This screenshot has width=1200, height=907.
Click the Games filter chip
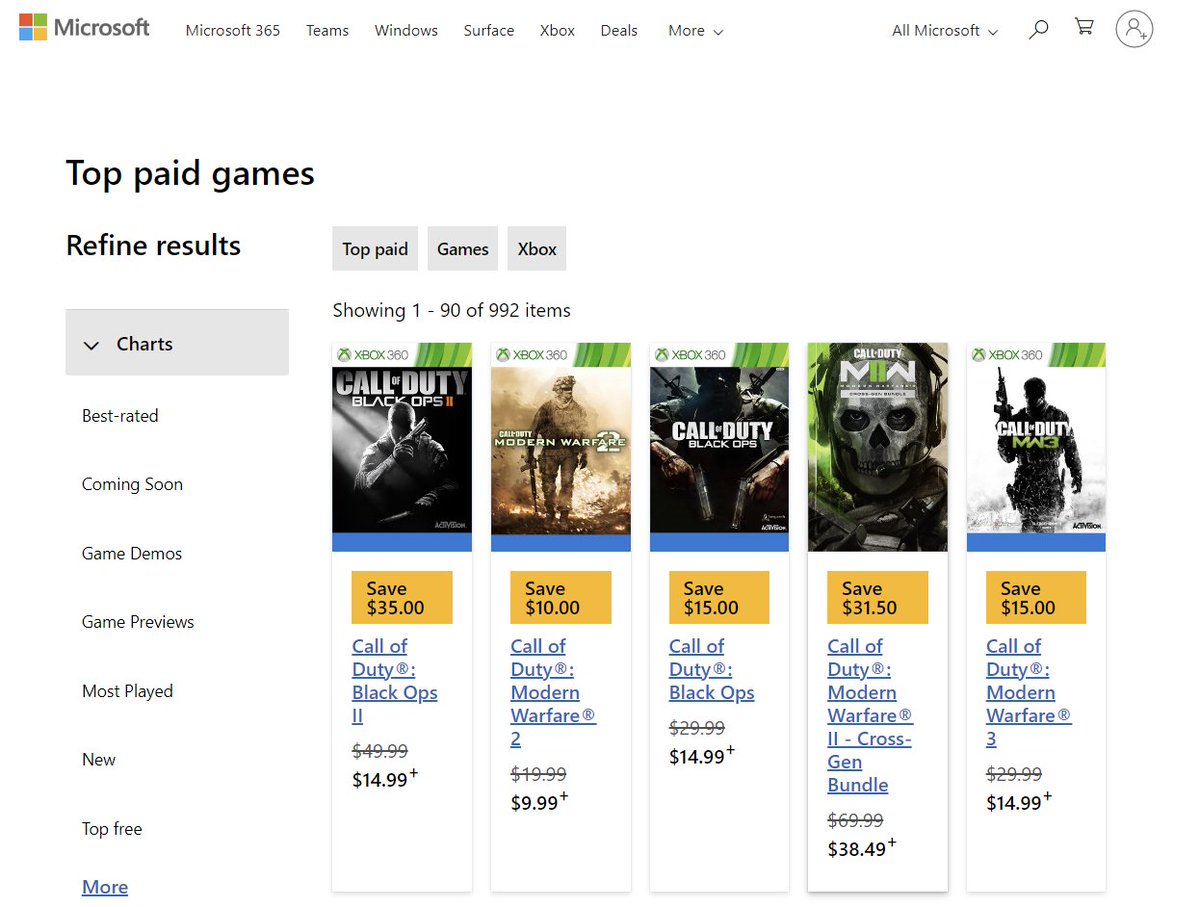point(463,249)
